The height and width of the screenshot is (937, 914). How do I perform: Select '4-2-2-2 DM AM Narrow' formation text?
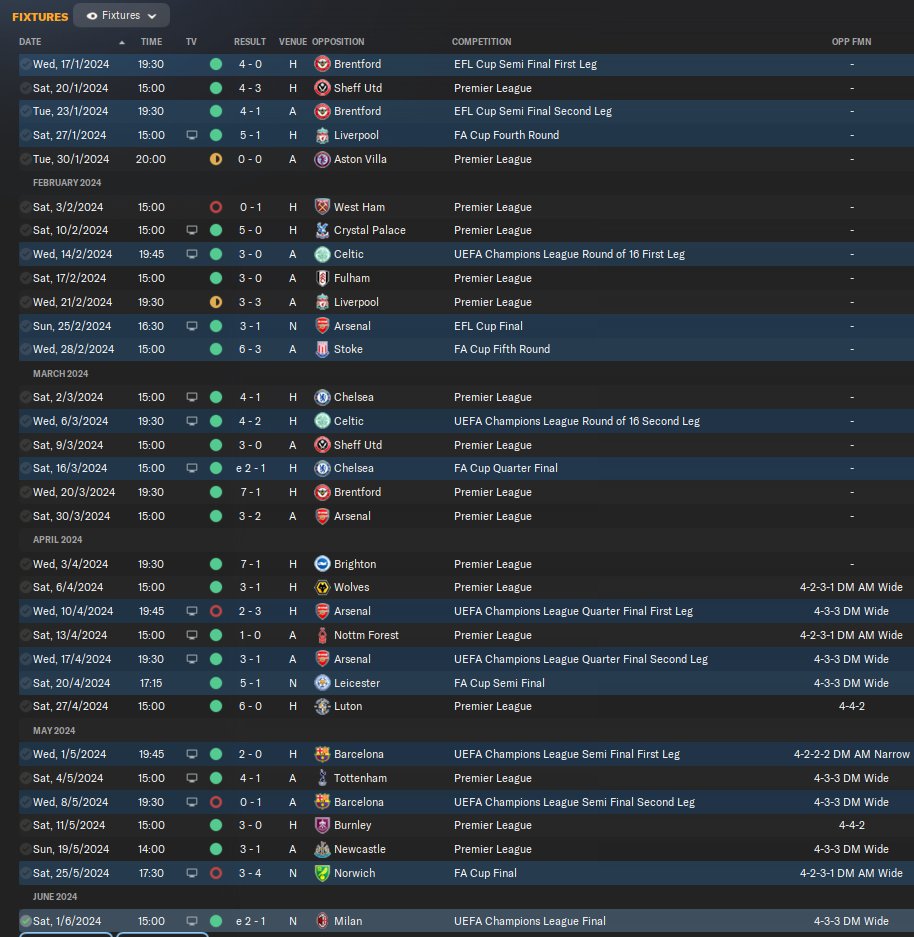point(851,754)
